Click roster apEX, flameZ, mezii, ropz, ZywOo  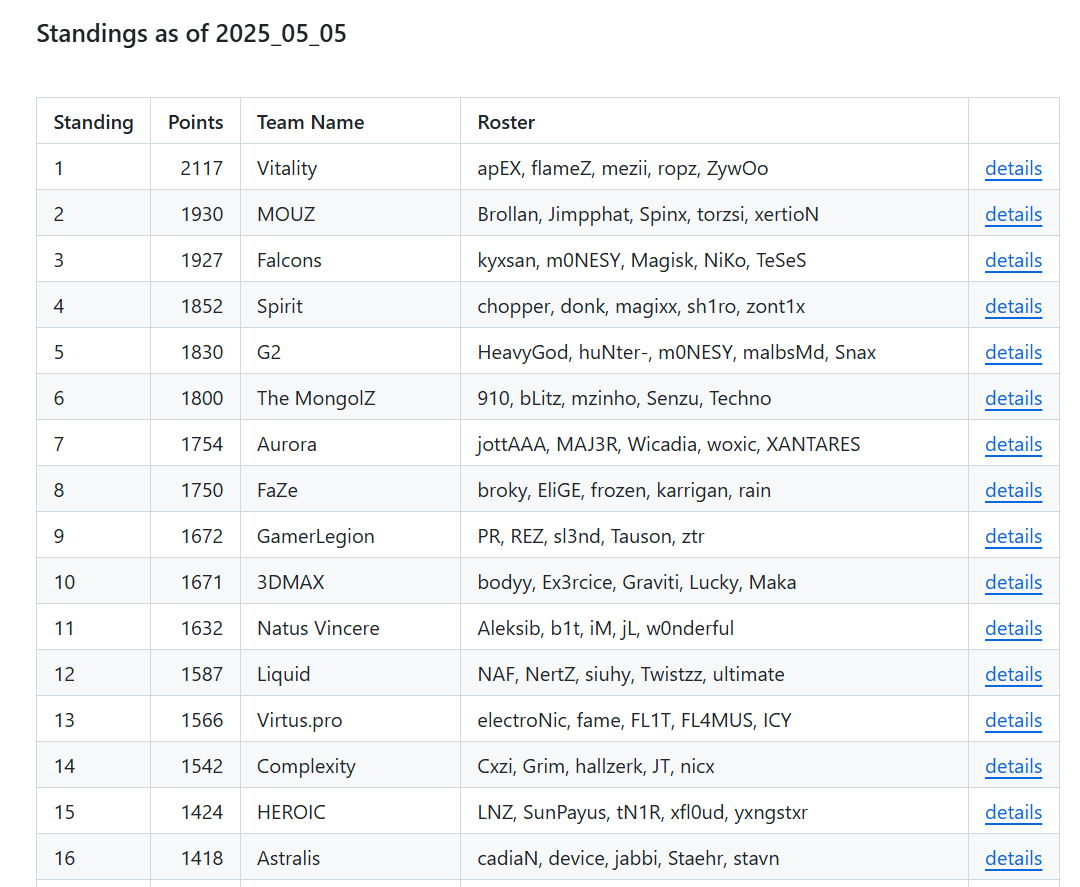(623, 168)
